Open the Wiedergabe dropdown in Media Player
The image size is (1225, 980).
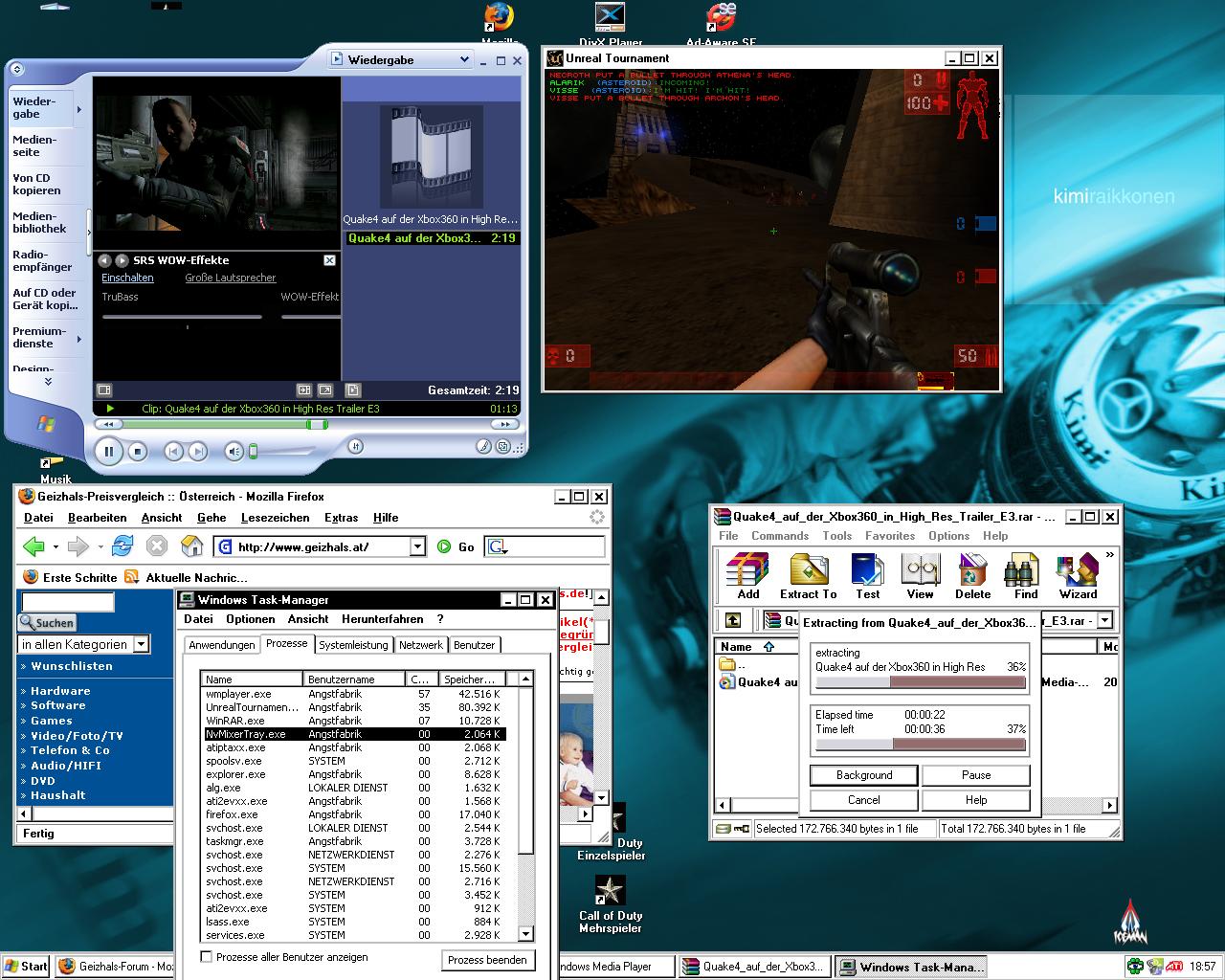click(x=464, y=59)
